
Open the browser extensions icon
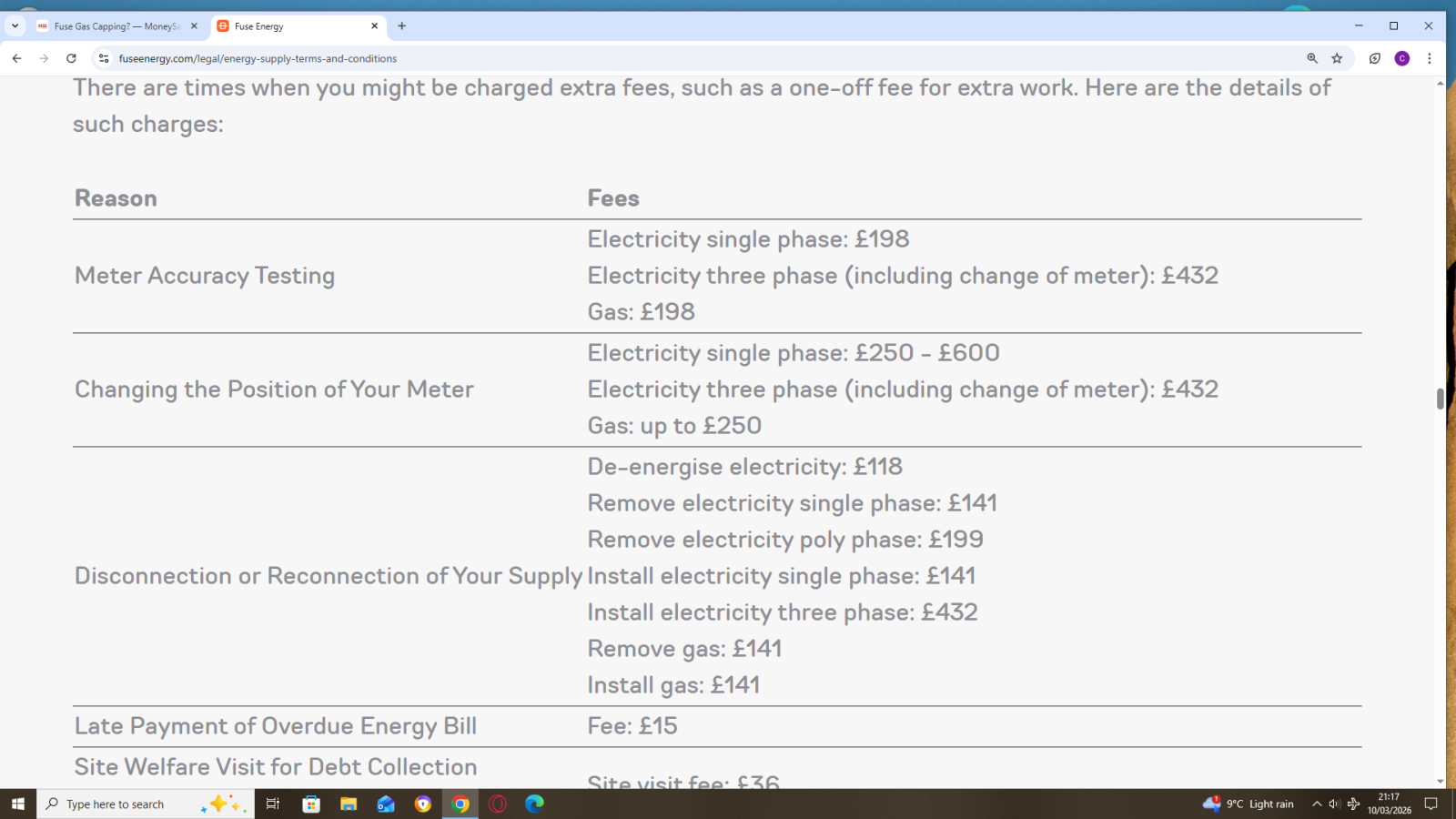(x=1375, y=58)
